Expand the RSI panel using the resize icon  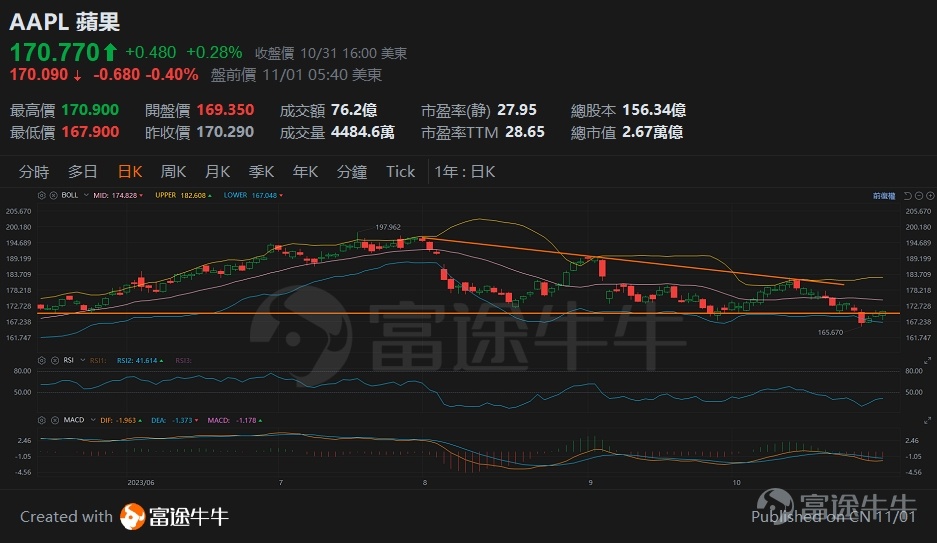927,360
